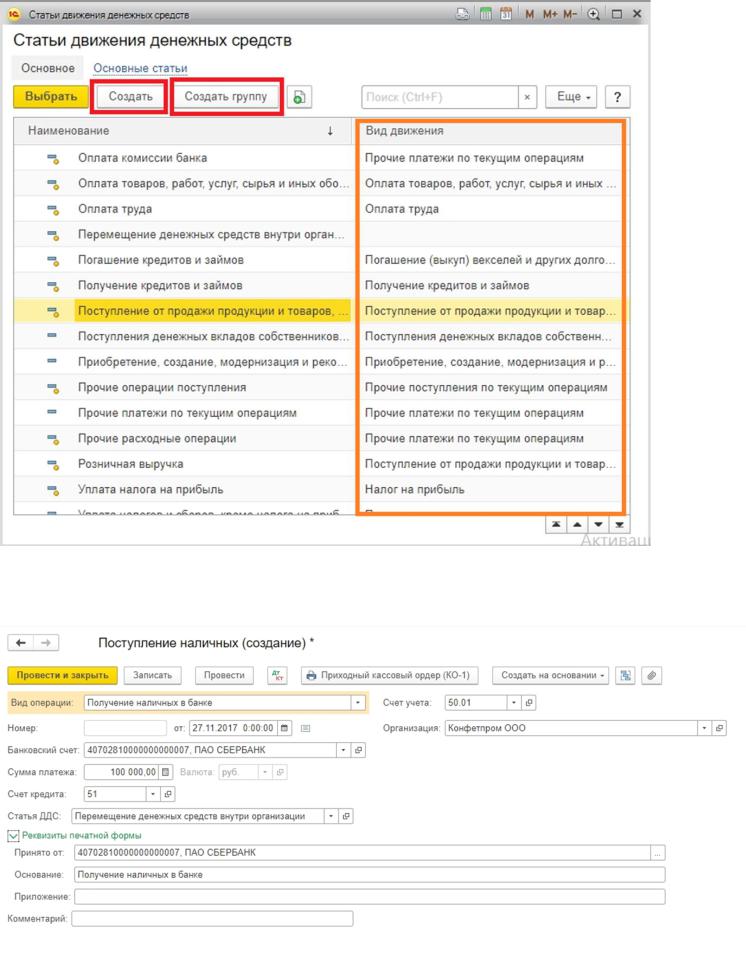Click the structure icon next to Создать на основании
Viewport: 746px width, 964px height.
625,675
